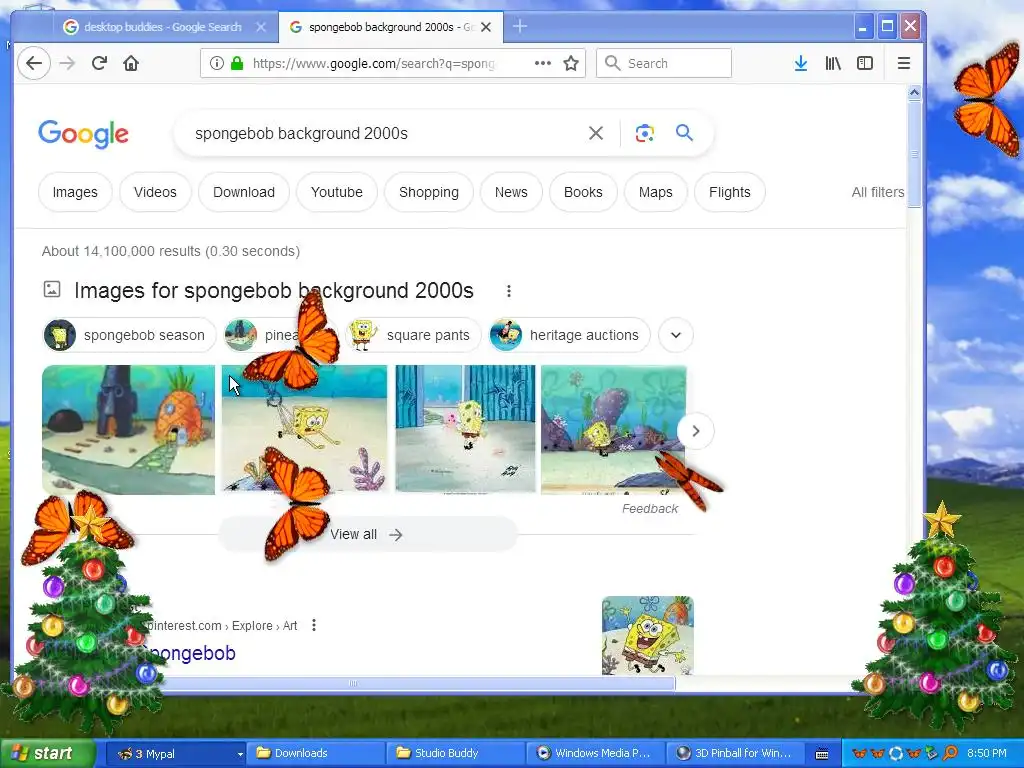Filter results by Images
Image resolution: width=1024 pixels, height=768 pixels.
pyautogui.click(x=75, y=192)
